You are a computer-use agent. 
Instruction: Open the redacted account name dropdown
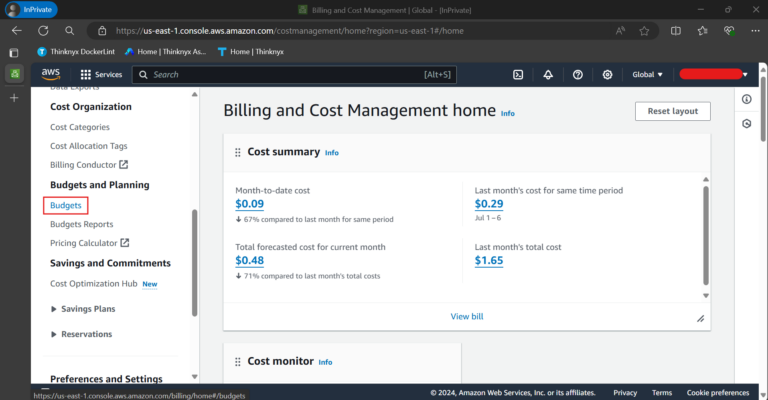[714, 74]
